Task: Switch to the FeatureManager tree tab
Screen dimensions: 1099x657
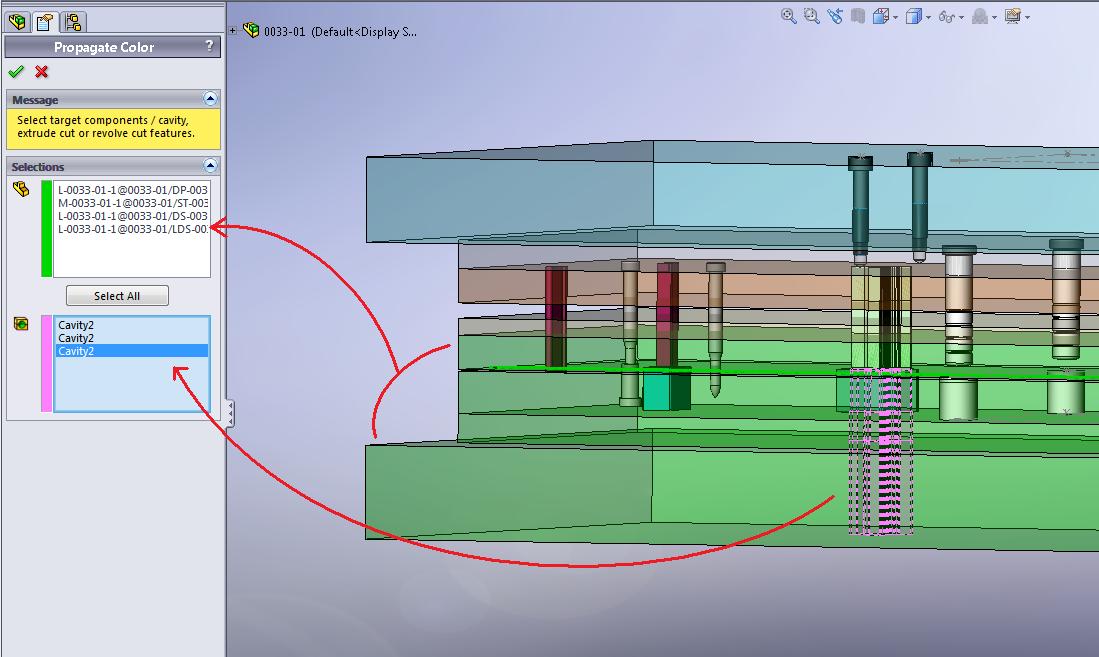Action: tap(17, 22)
